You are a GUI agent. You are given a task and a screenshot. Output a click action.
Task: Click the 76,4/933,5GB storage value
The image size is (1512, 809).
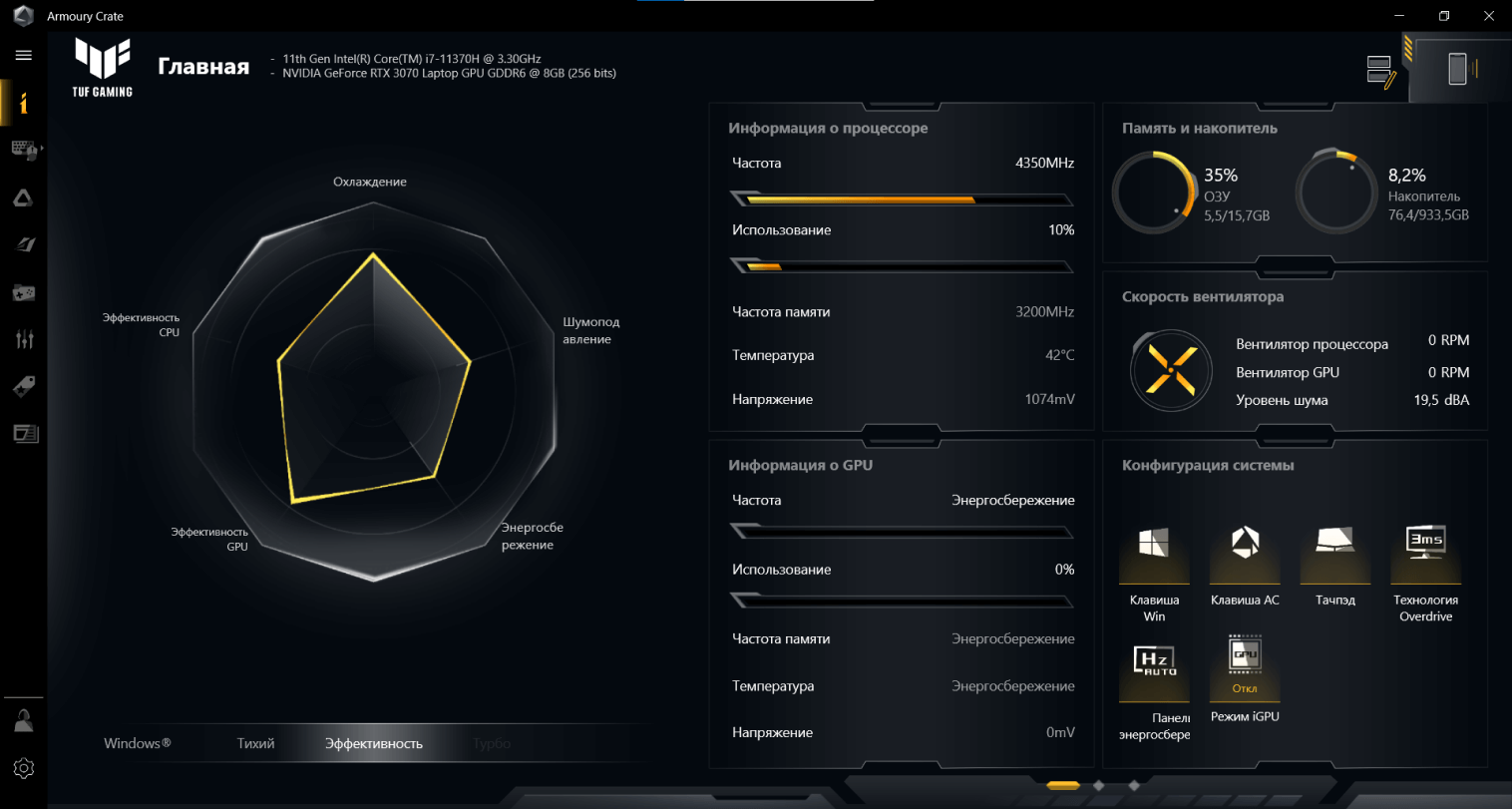tap(1428, 214)
